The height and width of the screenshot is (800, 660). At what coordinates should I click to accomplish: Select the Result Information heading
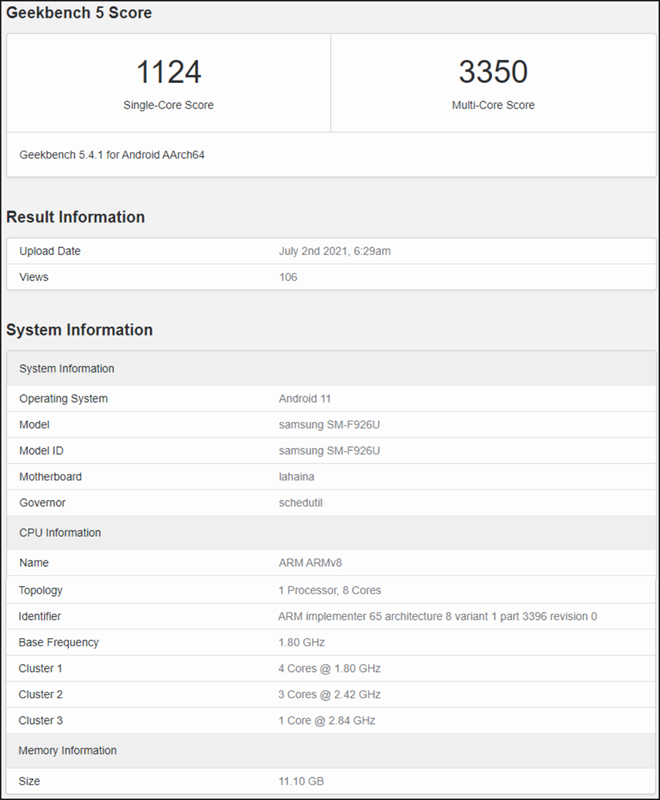pos(75,217)
